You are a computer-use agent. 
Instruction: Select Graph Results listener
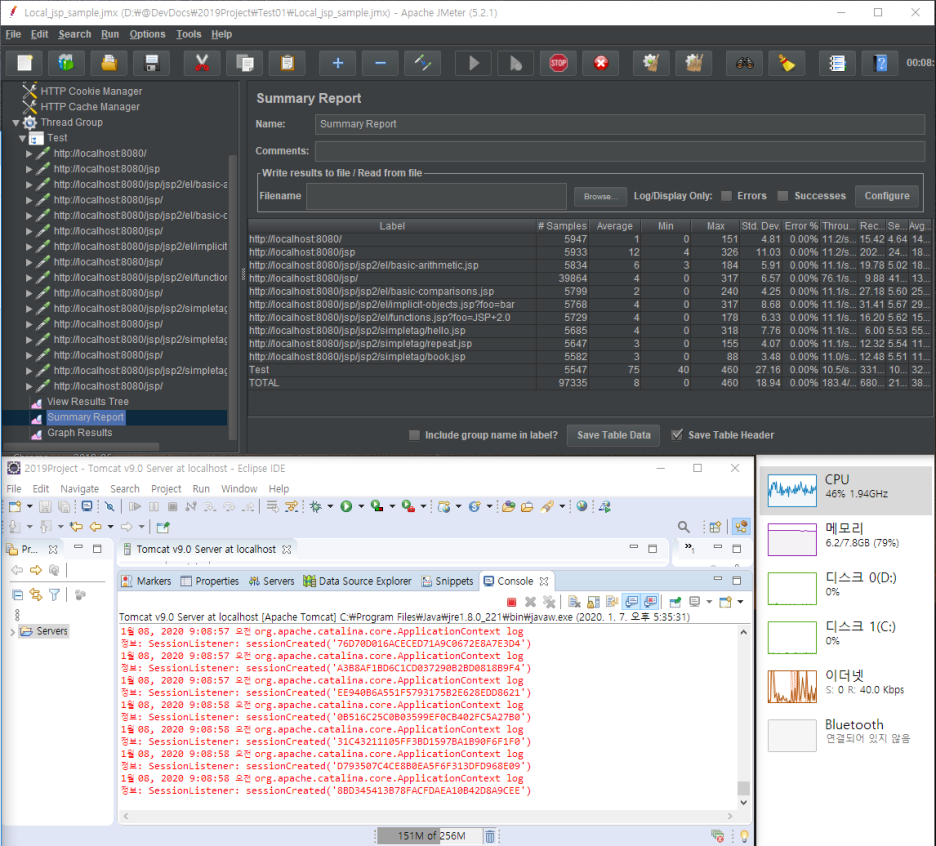tap(79, 433)
